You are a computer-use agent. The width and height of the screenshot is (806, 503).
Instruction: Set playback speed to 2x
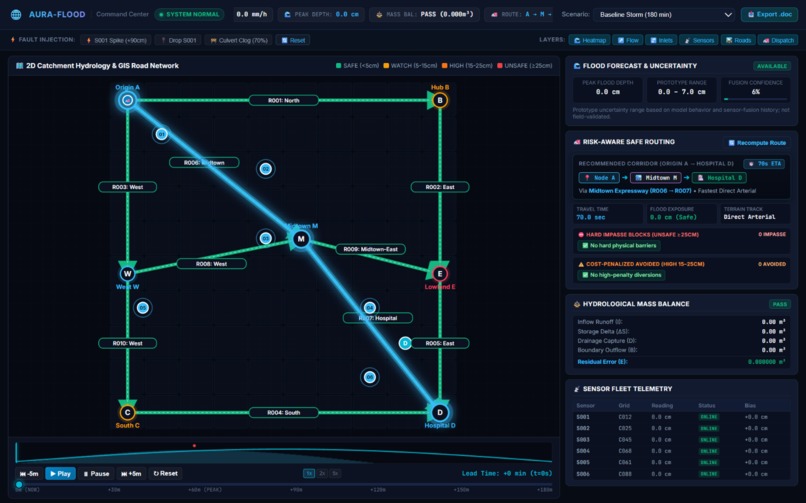pyautogui.click(x=322, y=473)
